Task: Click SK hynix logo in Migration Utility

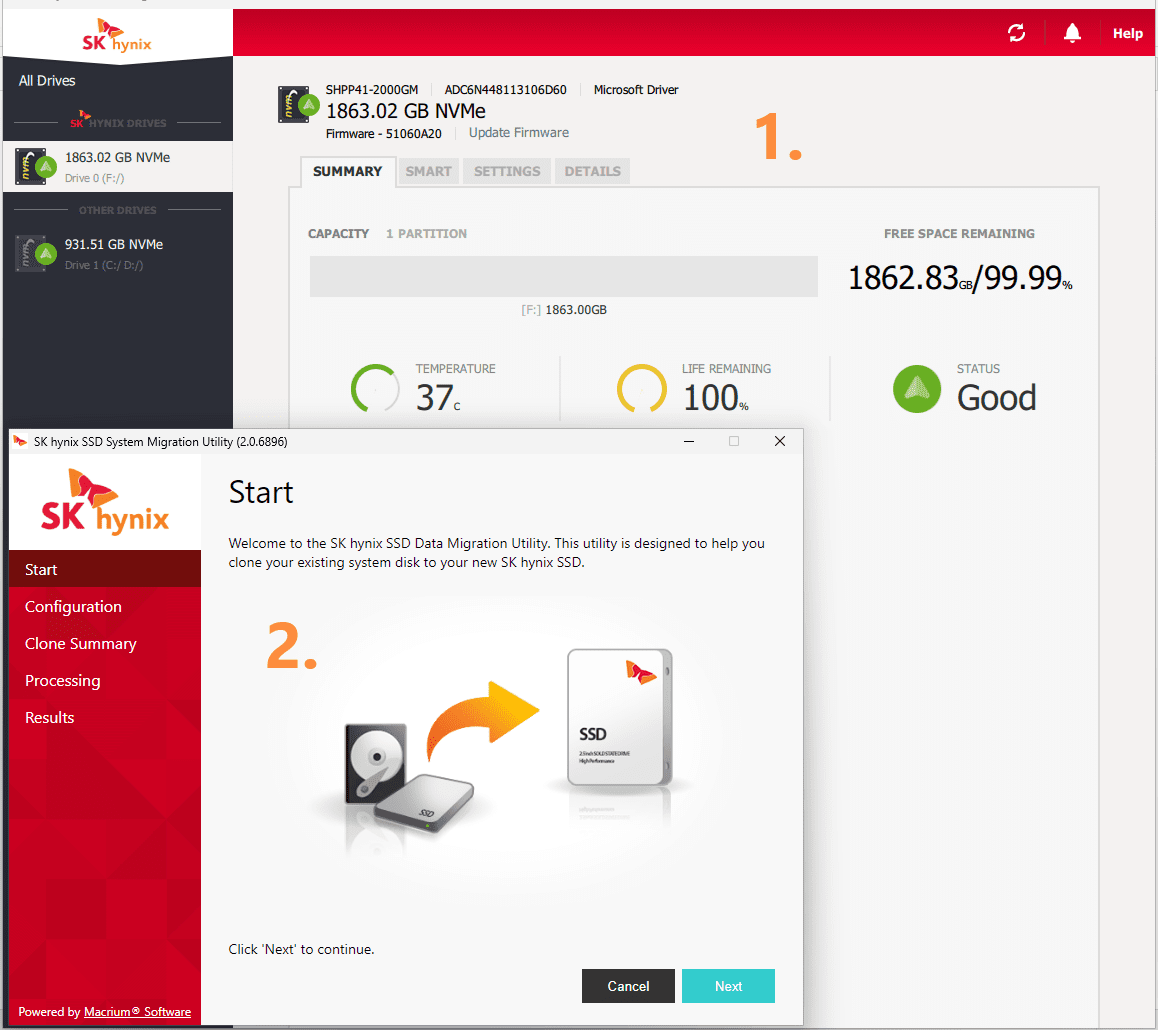Action: [x=105, y=502]
